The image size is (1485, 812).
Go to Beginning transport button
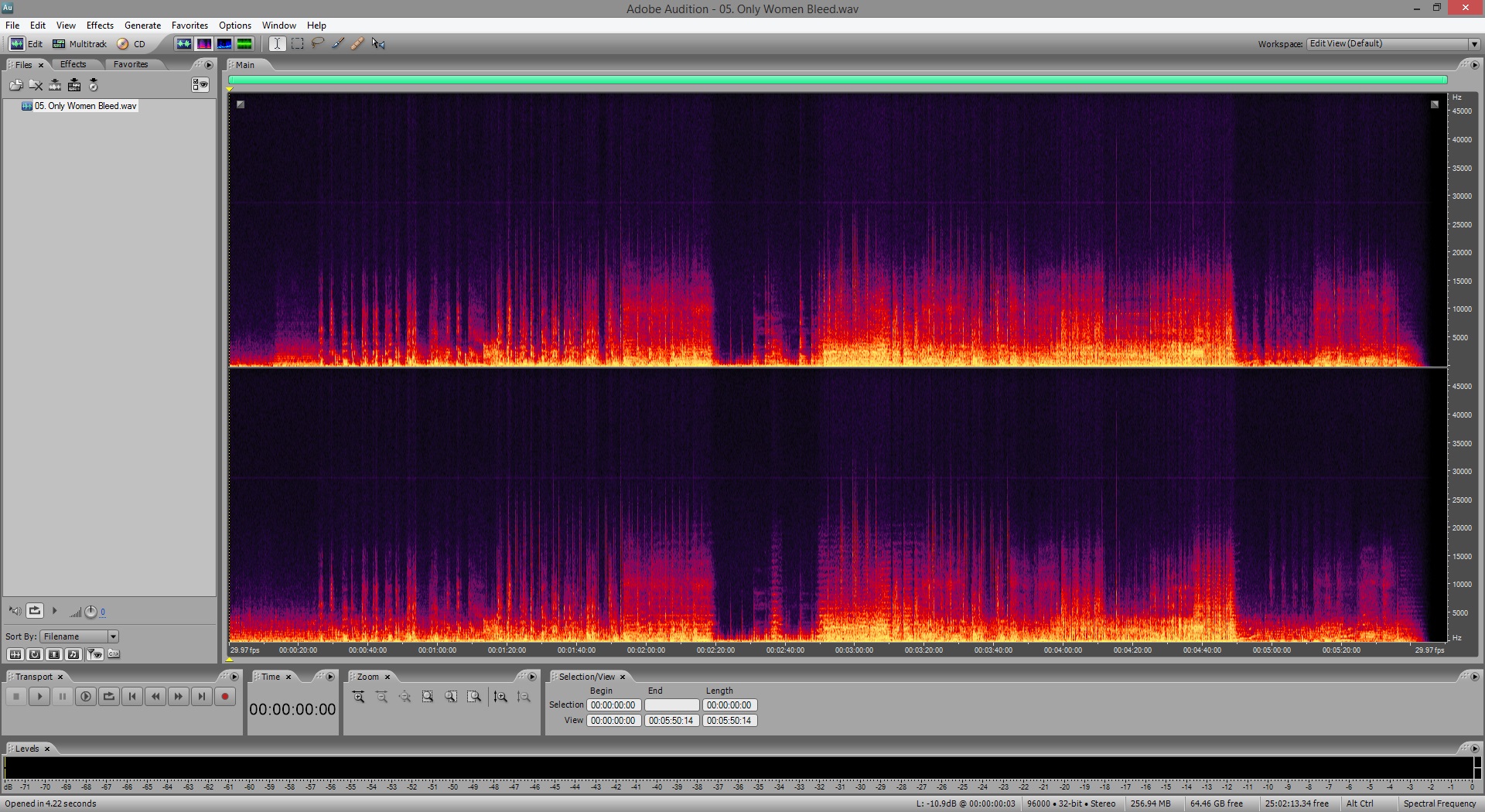coord(131,697)
